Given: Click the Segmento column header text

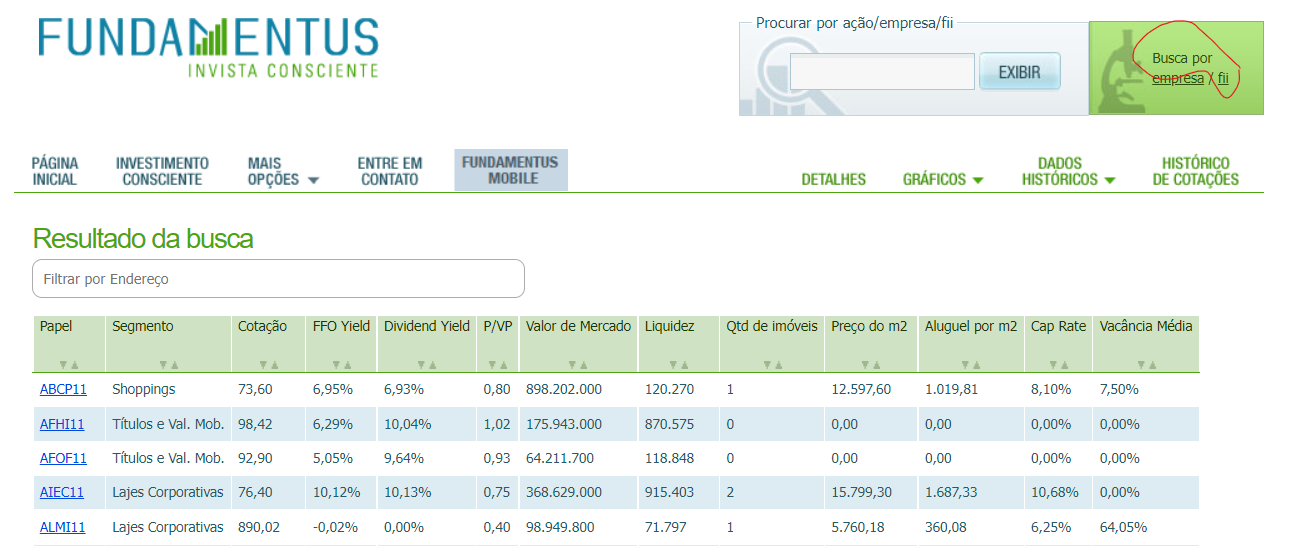Looking at the screenshot, I should [x=142, y=326].
